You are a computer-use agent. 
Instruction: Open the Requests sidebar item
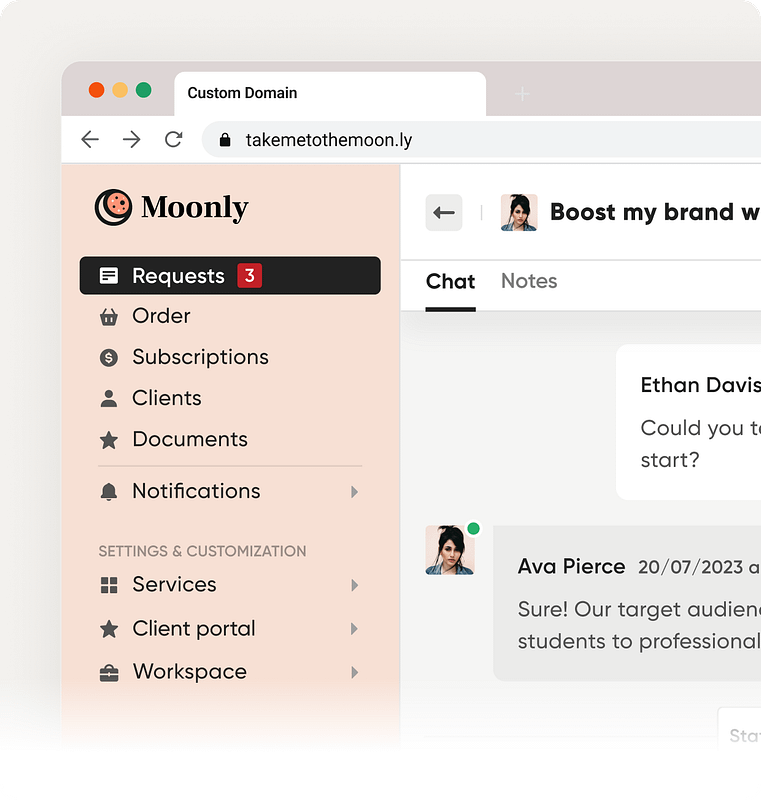(230, 276)
